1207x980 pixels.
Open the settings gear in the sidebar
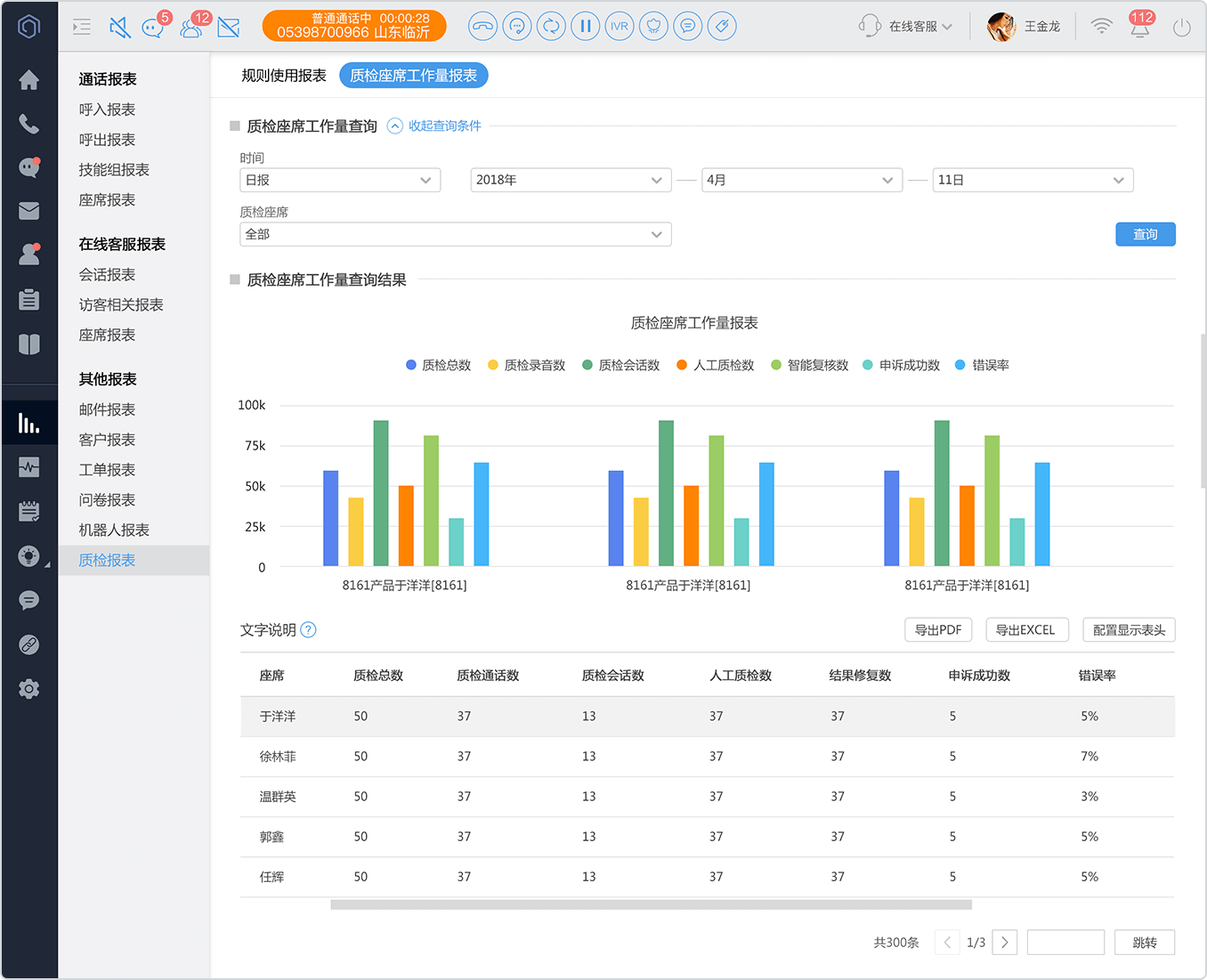29,689
